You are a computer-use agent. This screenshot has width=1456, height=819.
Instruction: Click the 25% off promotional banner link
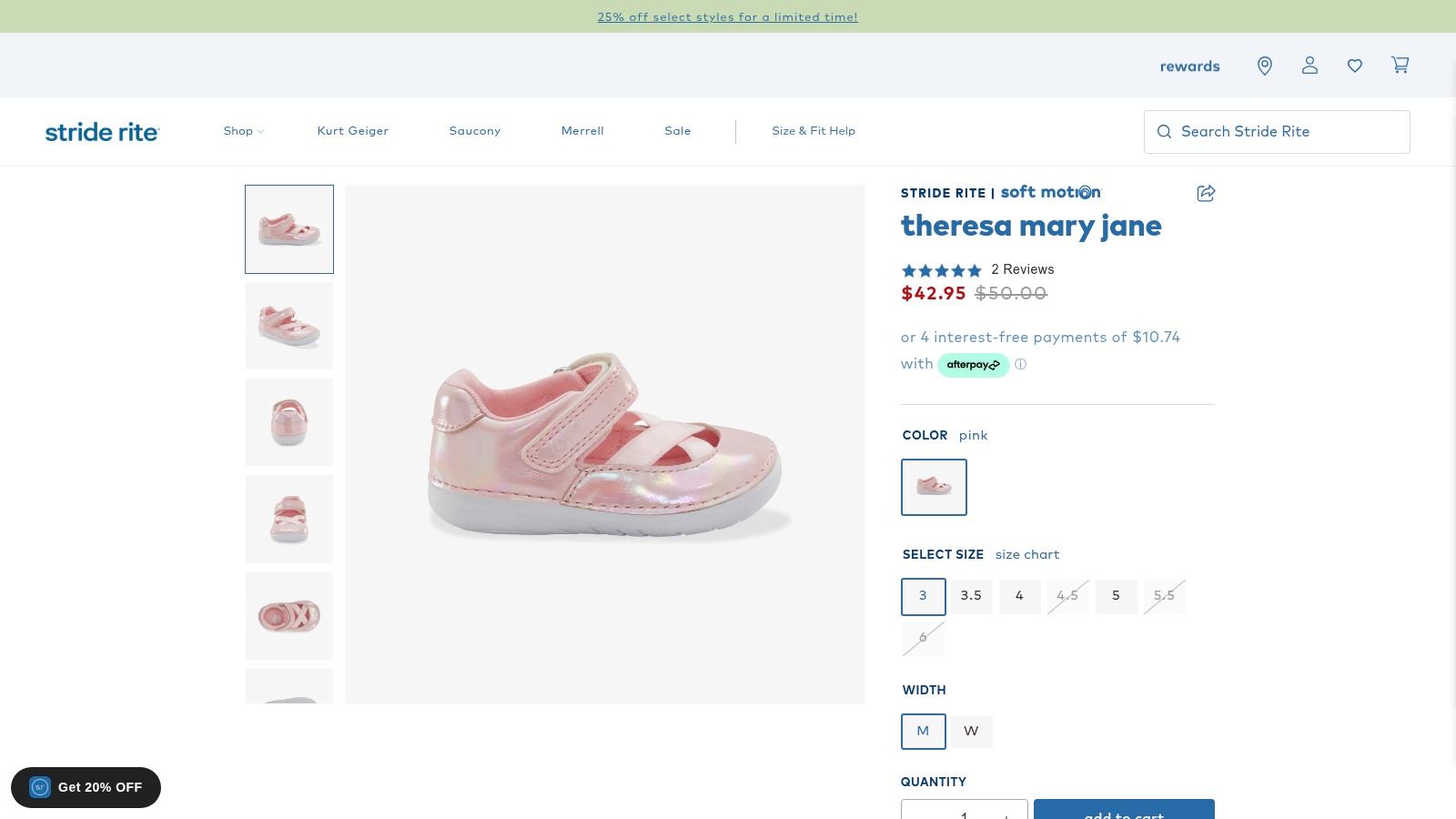click(x=727, y=16)
